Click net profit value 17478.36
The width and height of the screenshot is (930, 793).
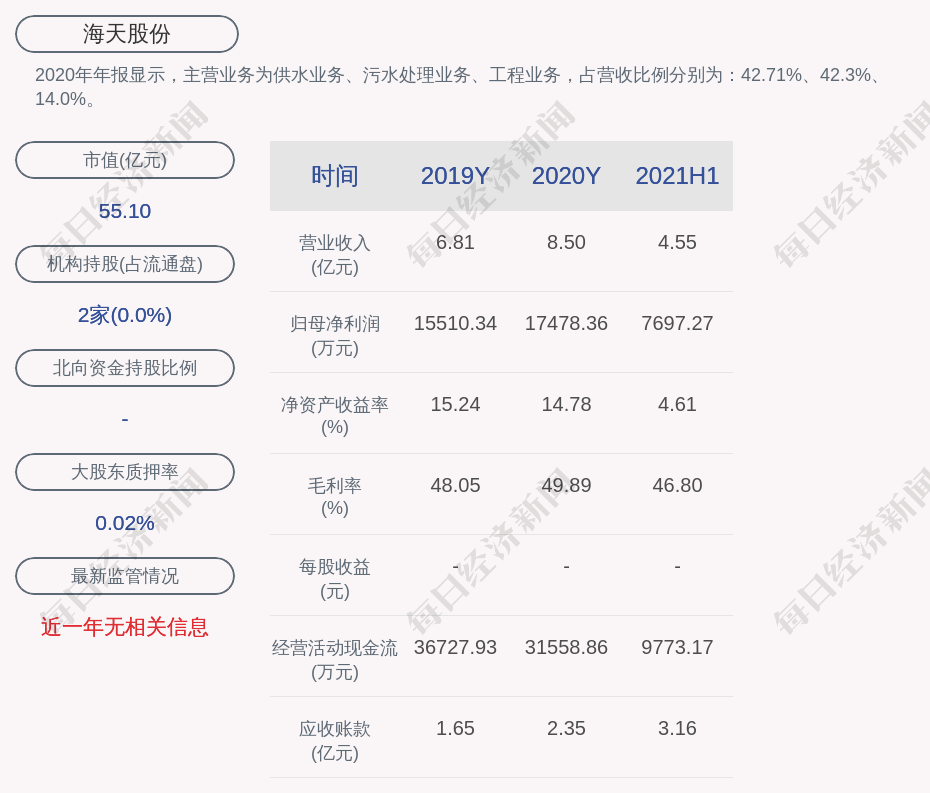566,323
